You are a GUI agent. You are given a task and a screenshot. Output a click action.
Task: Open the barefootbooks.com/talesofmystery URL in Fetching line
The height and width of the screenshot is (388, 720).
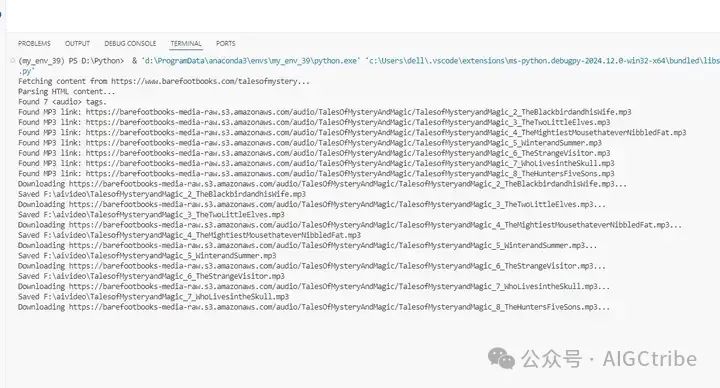click(210, 81)
